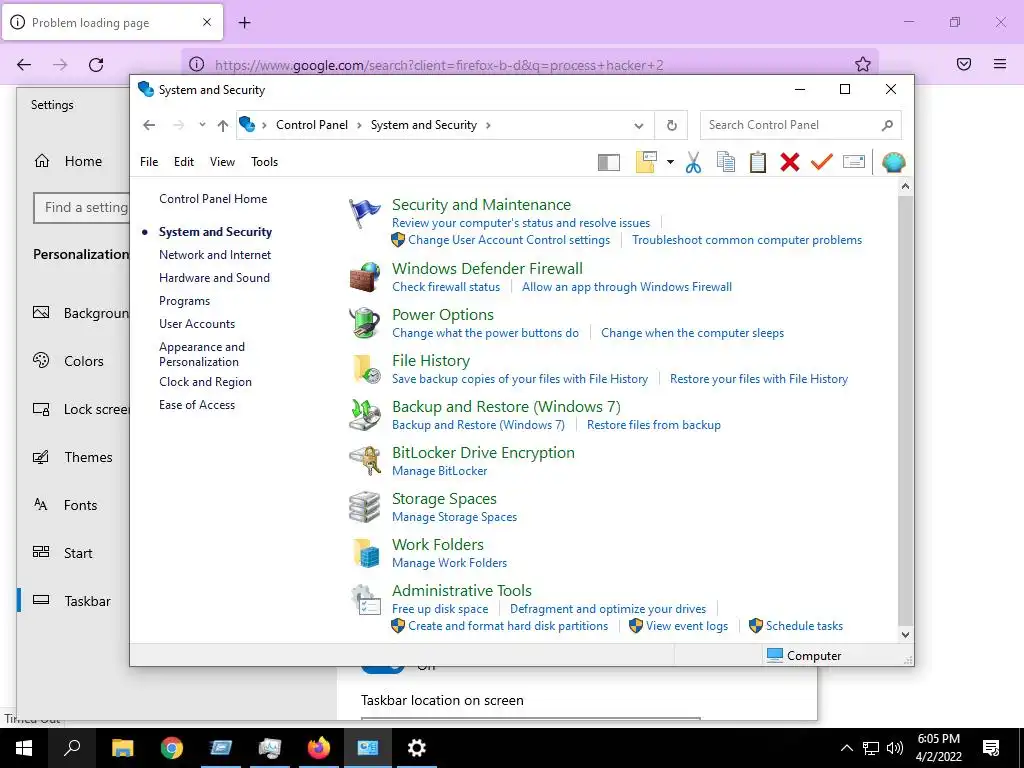Click the Copy toolbar icon

(726, 162)
